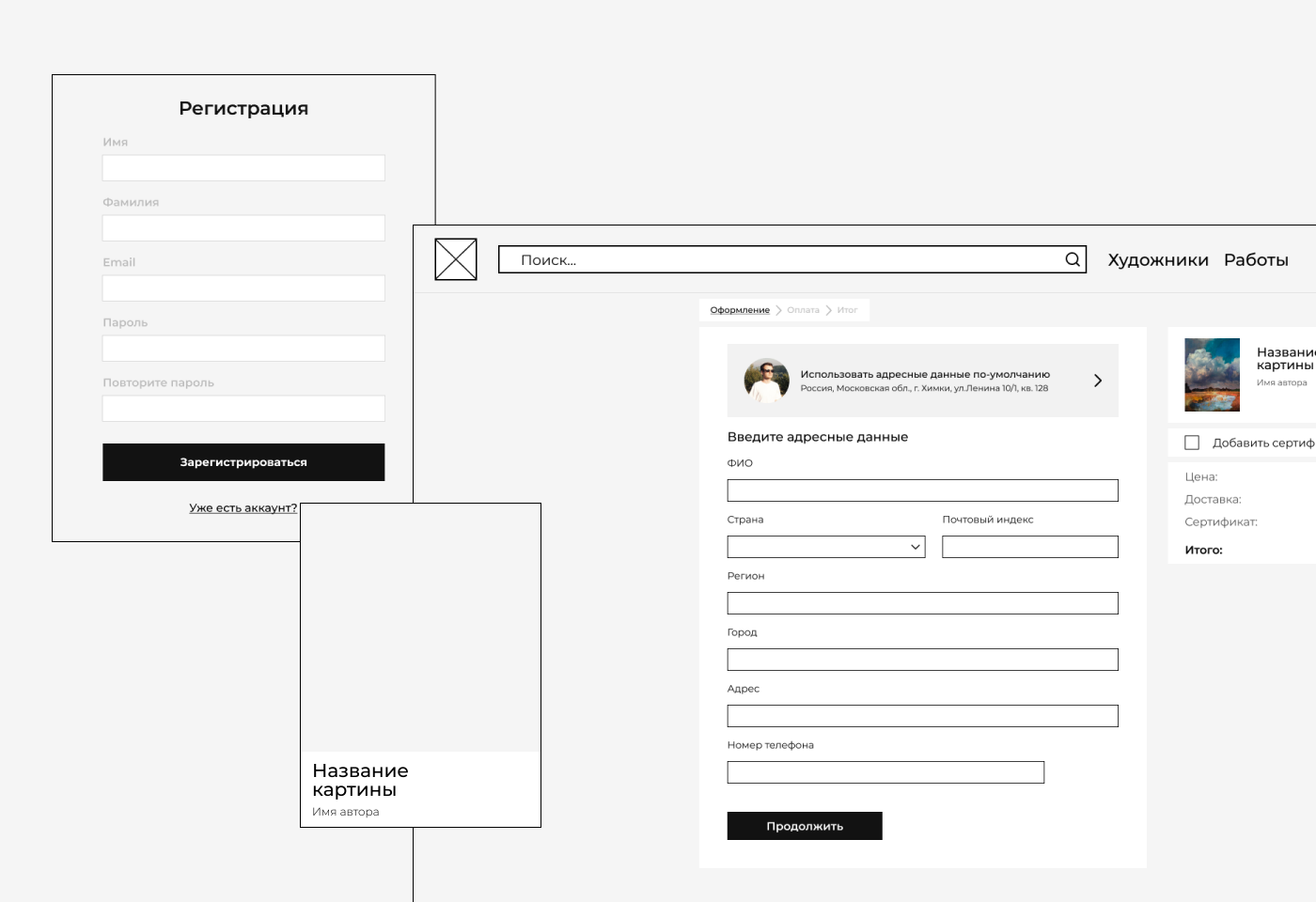Click the Email input in registration form
This screenshot has width=1316, height=902.
(x=243, y=288)
